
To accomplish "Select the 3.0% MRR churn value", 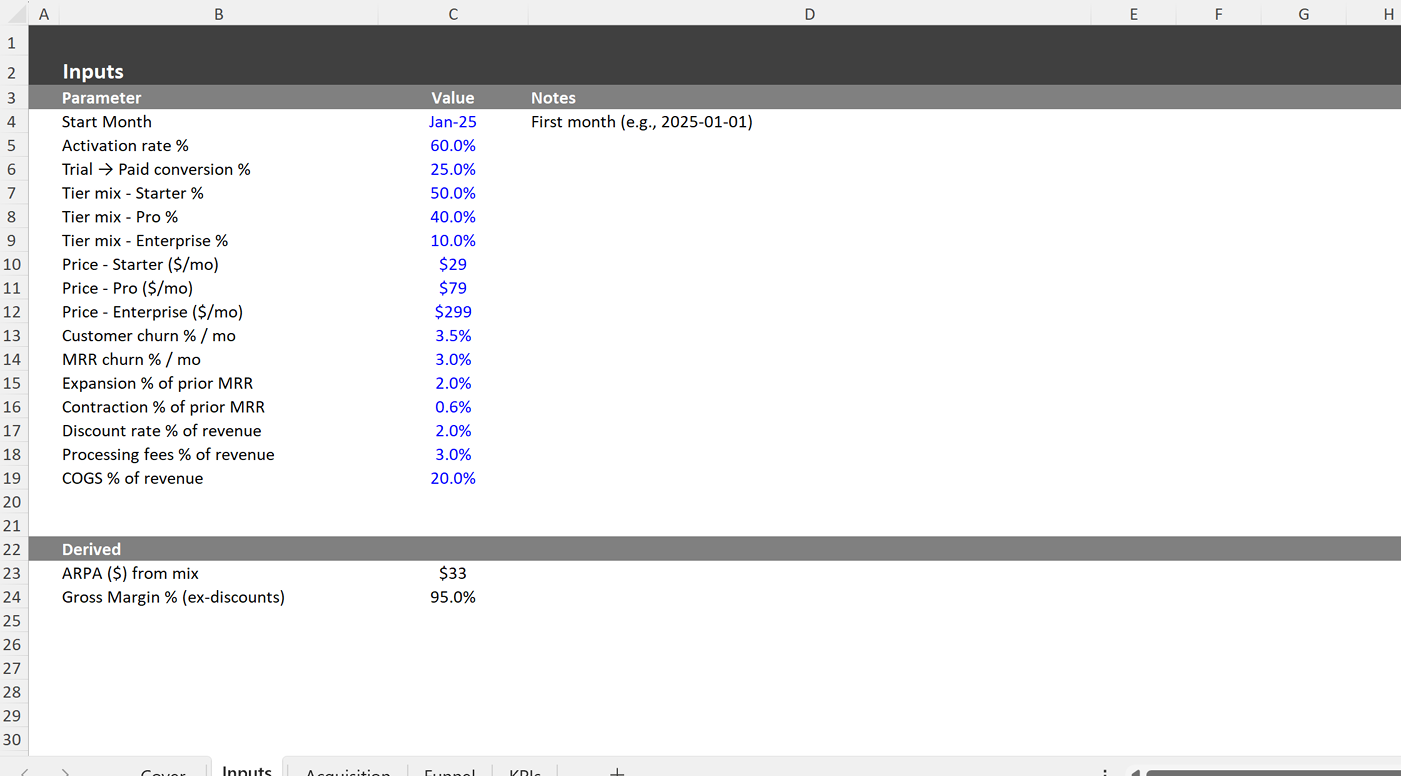I will 453,360.
